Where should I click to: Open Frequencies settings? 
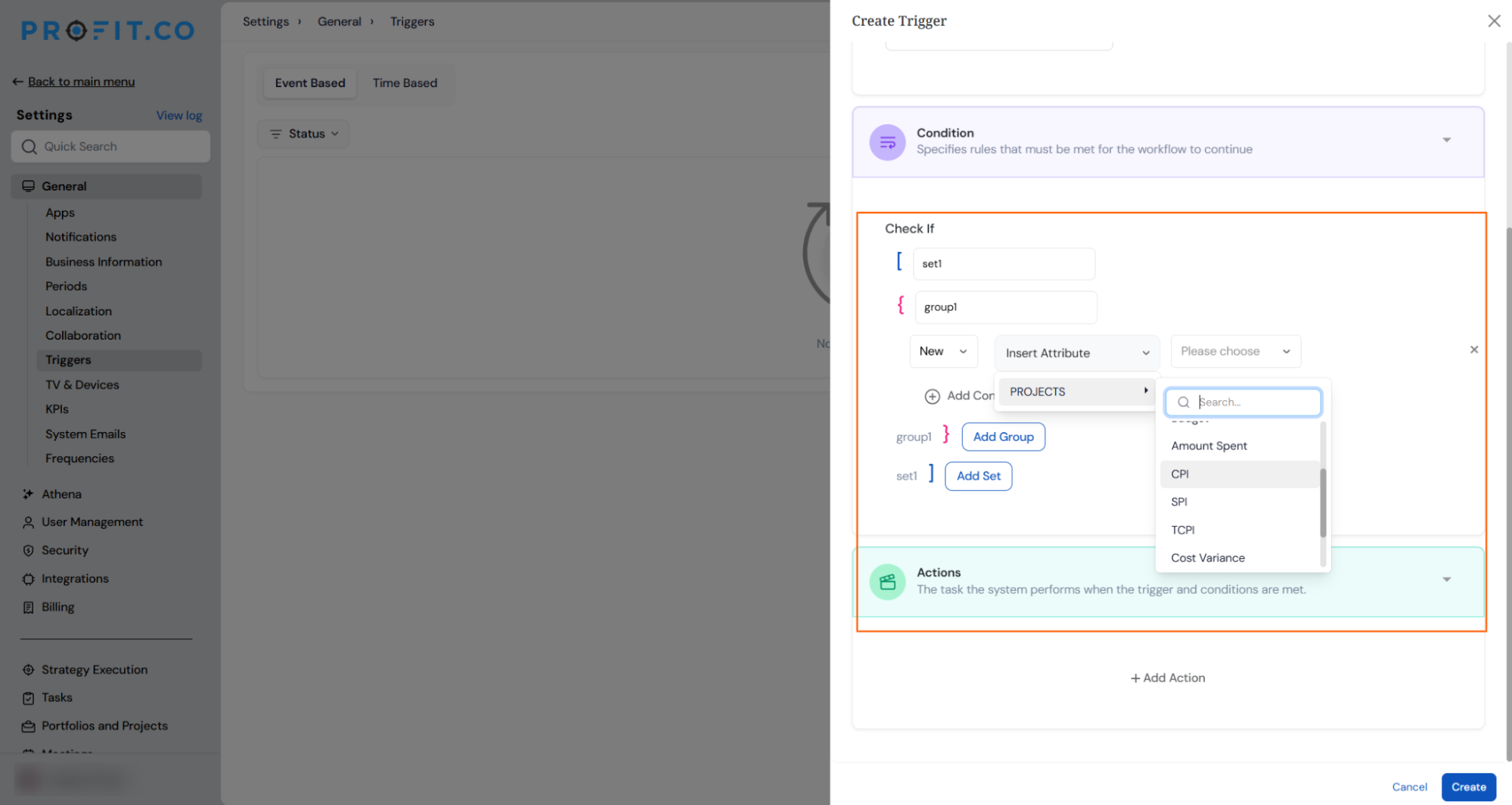[x=79, y=458]
